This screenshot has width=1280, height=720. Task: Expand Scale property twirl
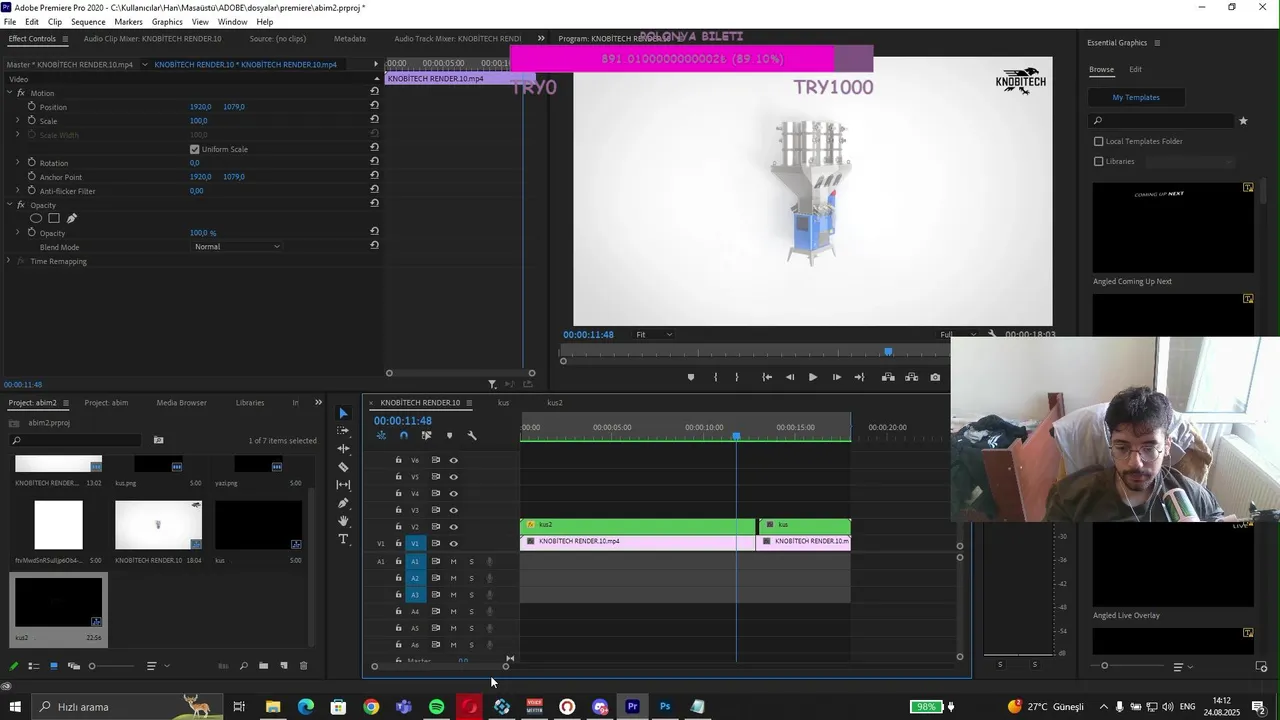tap(17, 120)
